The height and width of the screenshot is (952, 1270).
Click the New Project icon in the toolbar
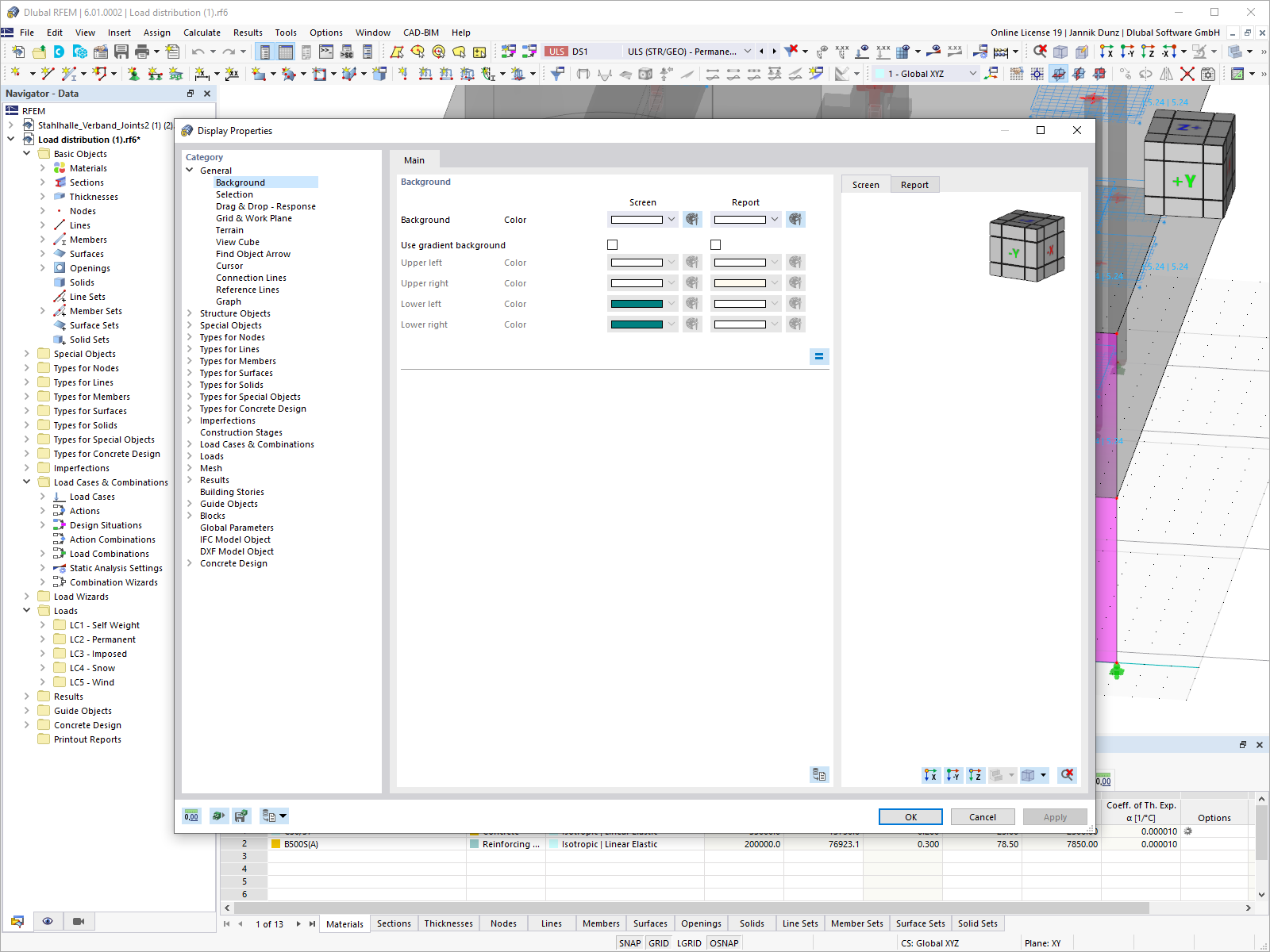(x=17, y=51)
